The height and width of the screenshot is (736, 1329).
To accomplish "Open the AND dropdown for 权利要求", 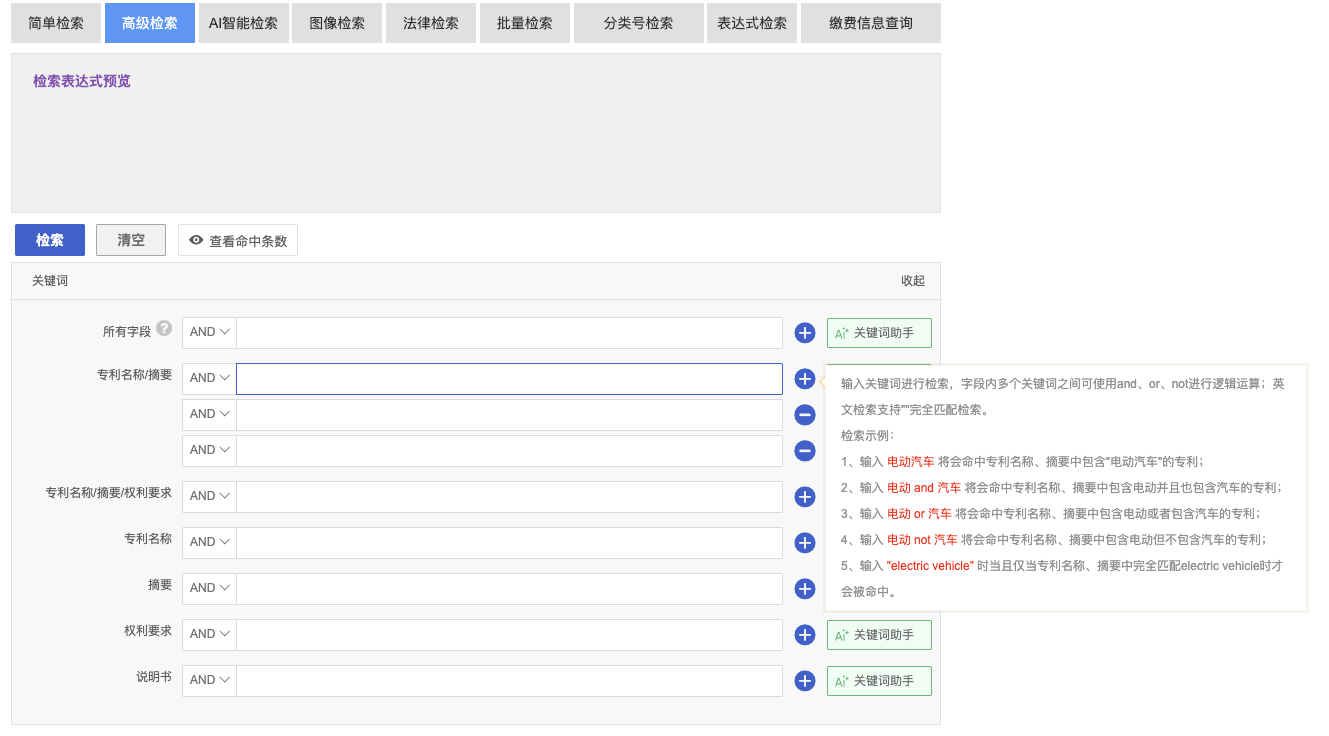I will (210, 635).
